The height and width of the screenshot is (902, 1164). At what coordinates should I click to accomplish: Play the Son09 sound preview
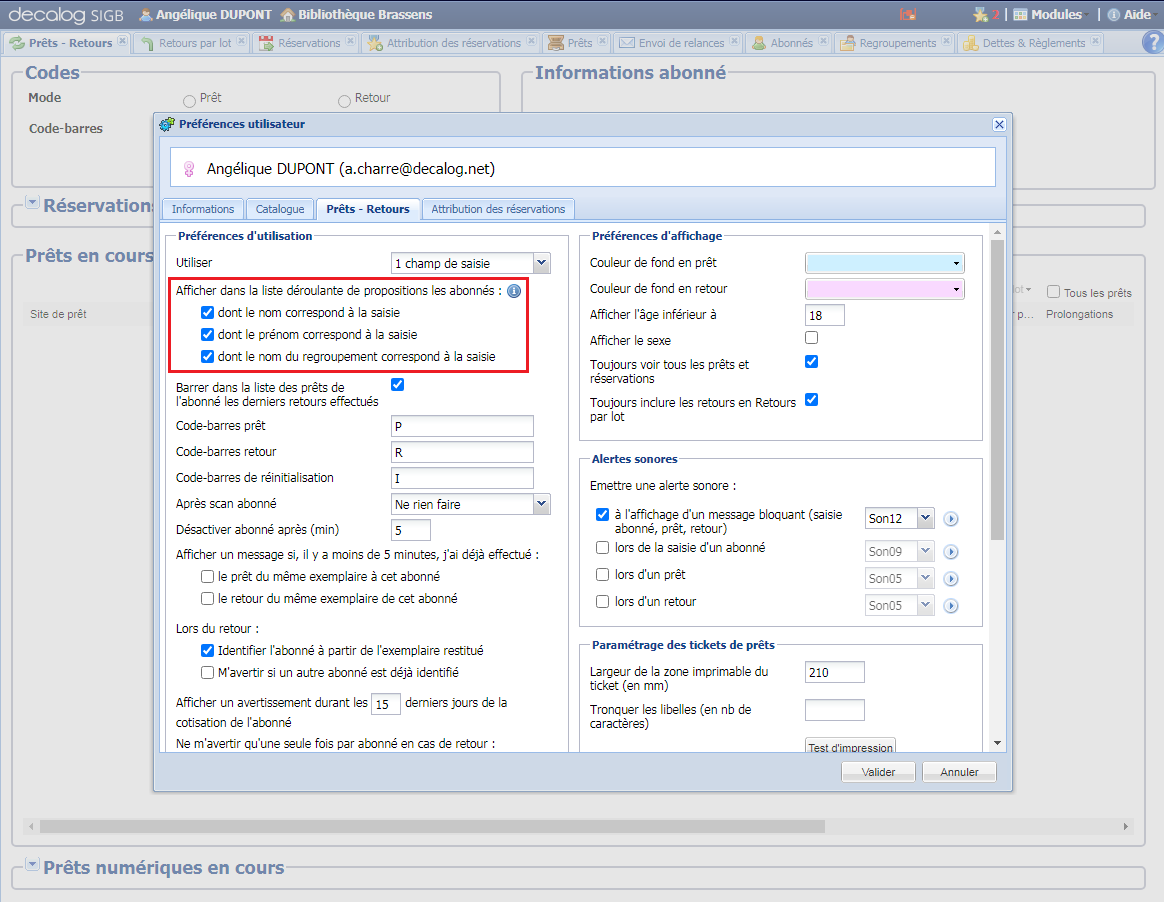coord(951,552)
